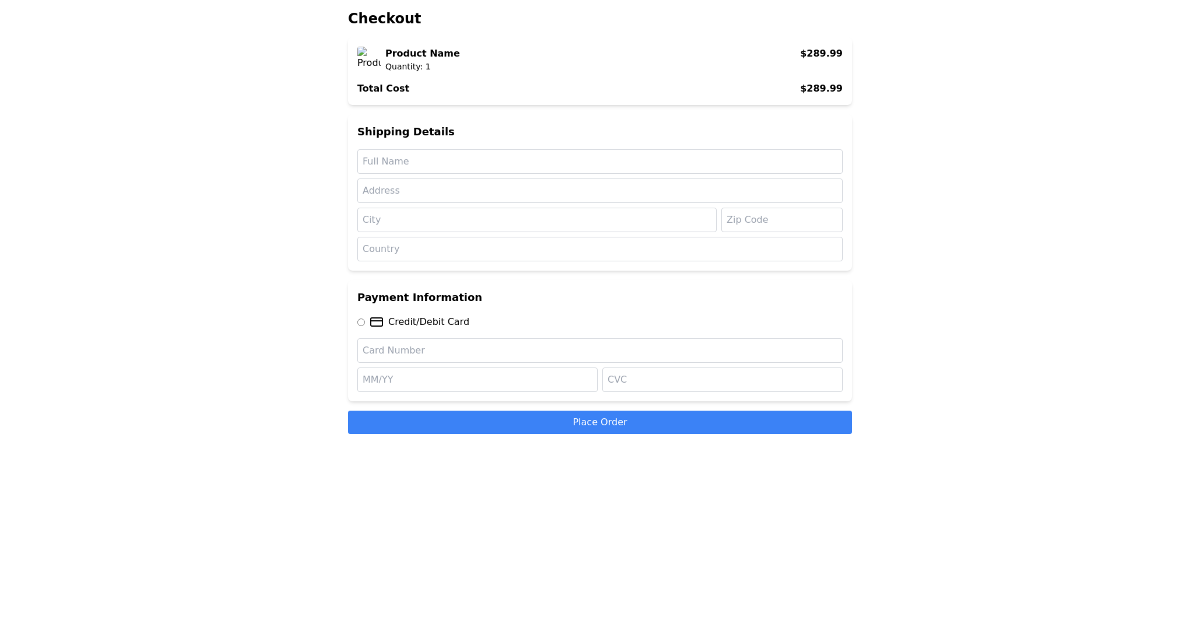Click the Card Number input field

(600, 350)
